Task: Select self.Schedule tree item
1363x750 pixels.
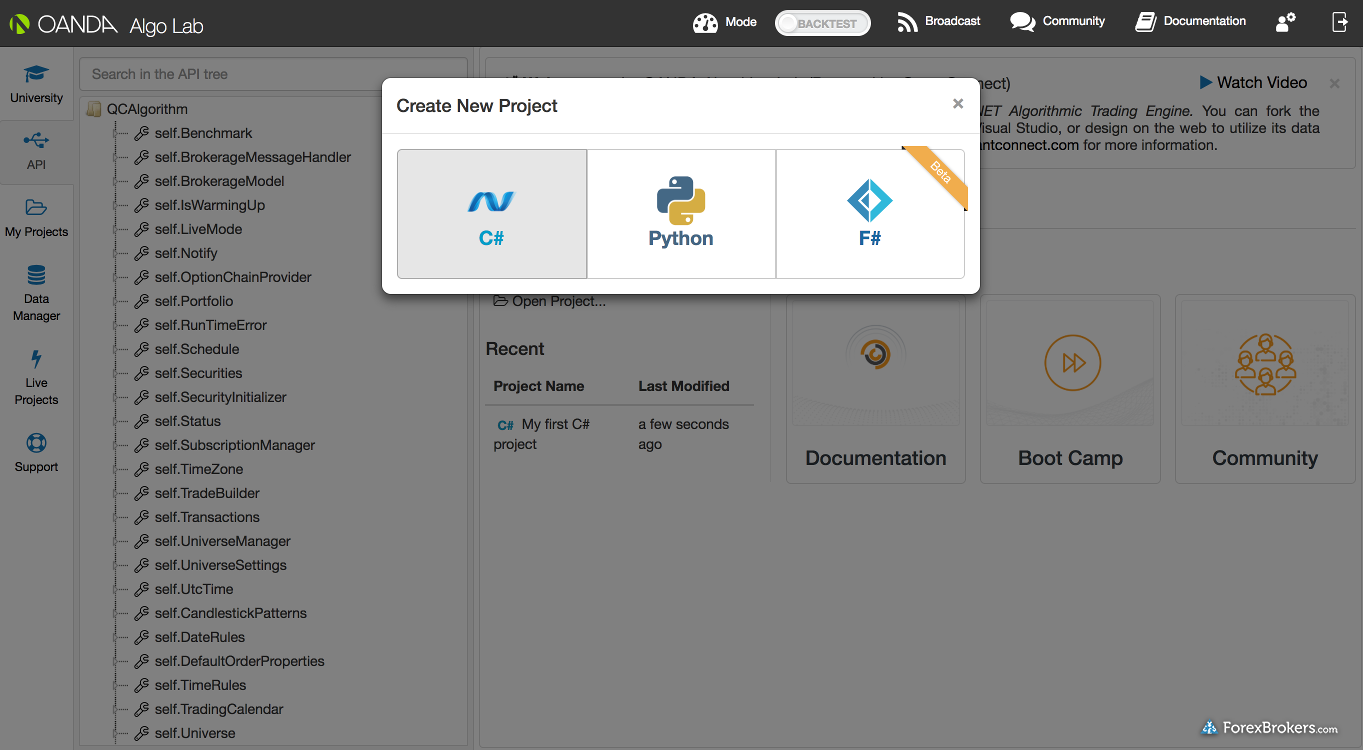Action: pyautogui.click(x=197, y=349)
